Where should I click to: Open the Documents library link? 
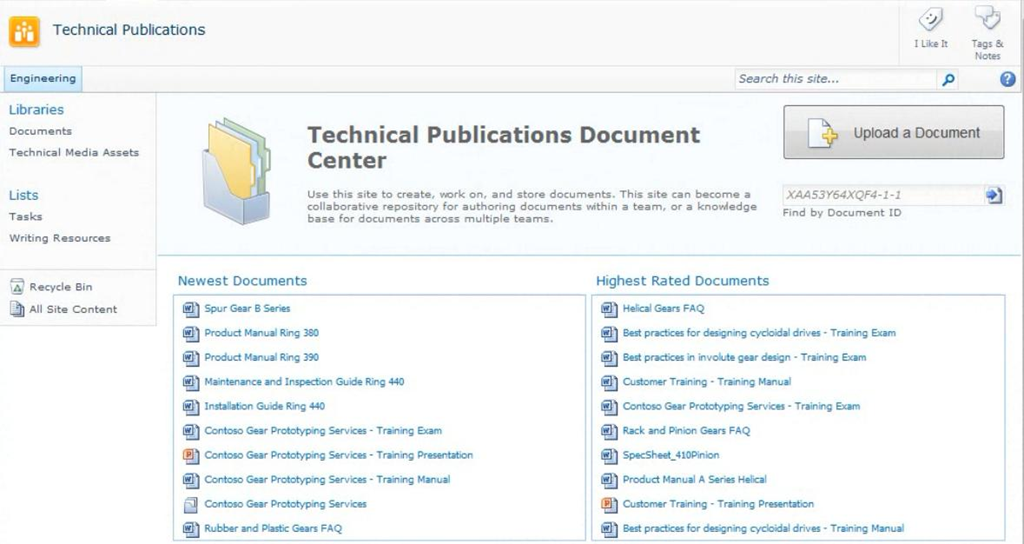[x=40, y=131]
